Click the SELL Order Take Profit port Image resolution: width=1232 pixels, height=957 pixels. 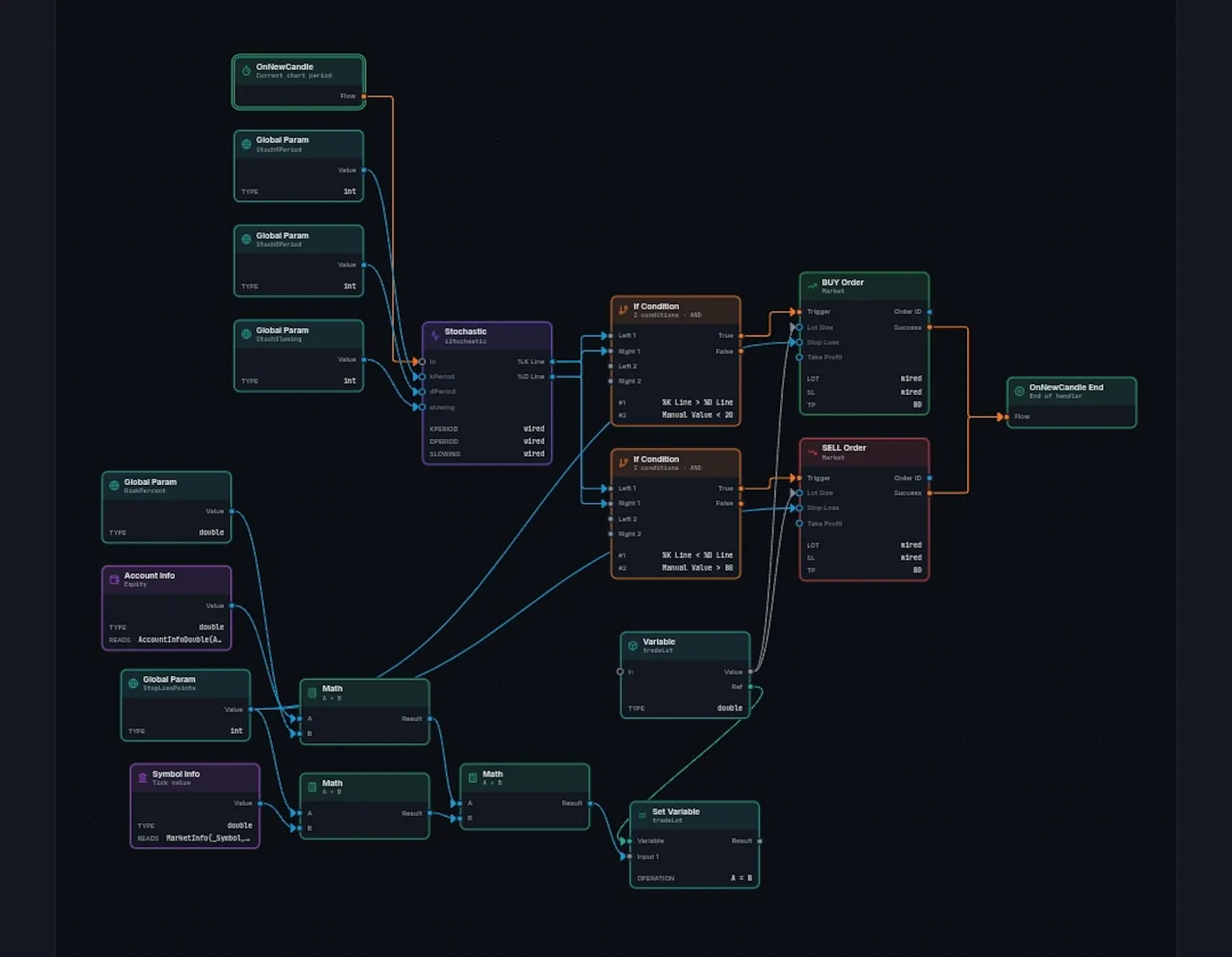click(799, 524)
